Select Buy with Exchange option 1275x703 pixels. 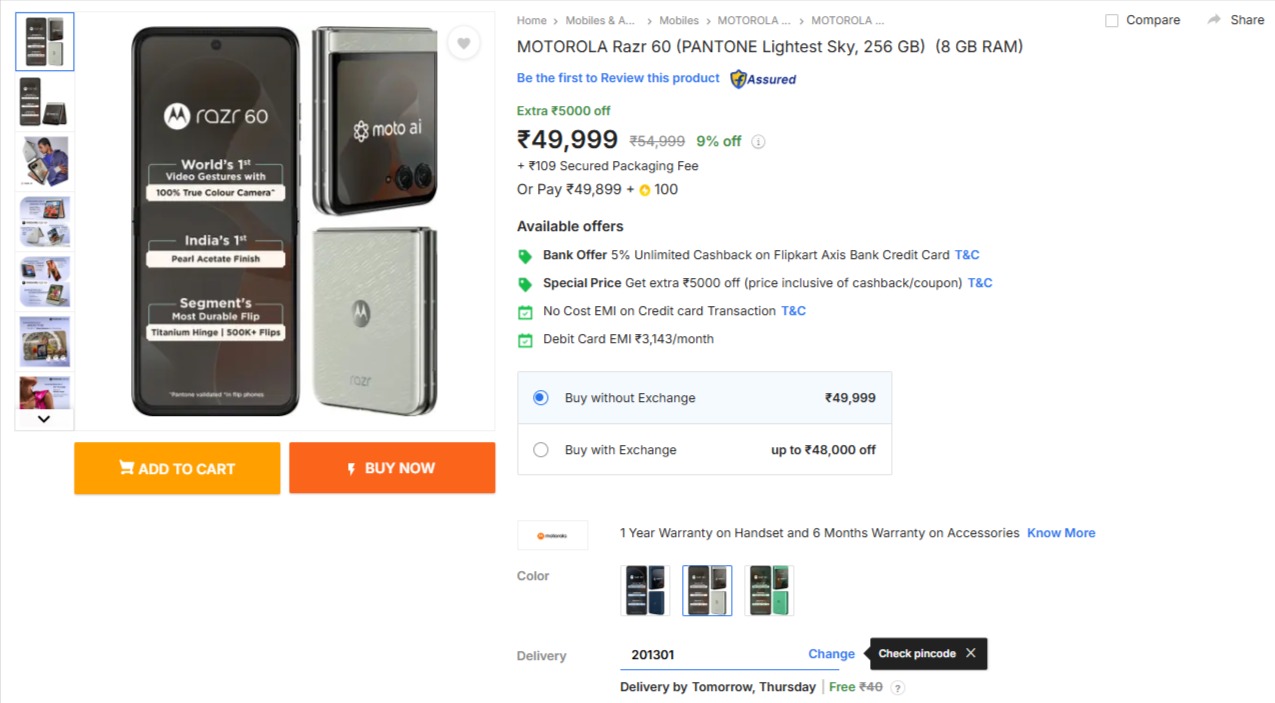coord(541,450)
